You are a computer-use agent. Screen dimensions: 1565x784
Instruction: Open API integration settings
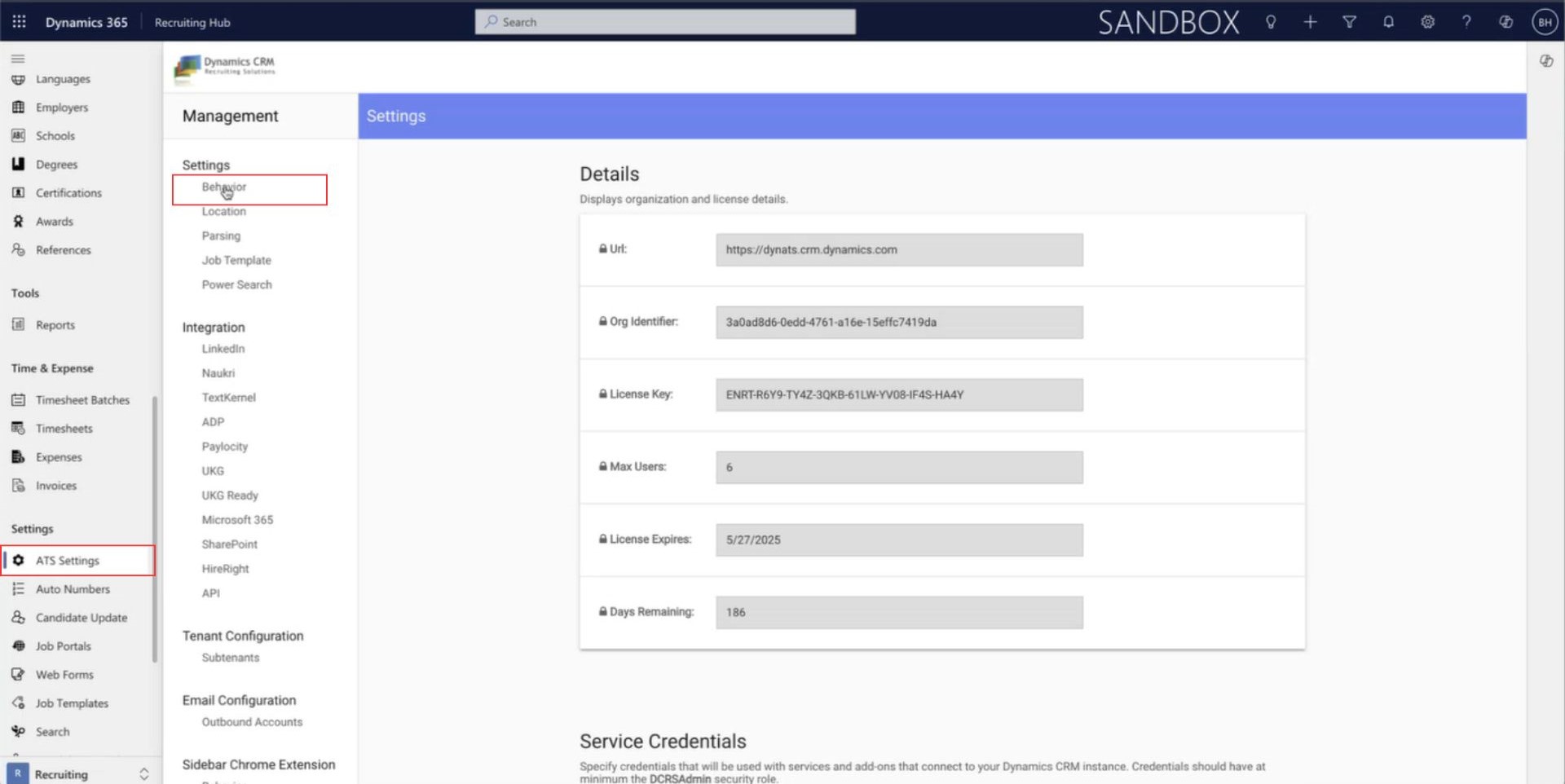(211, 593)
